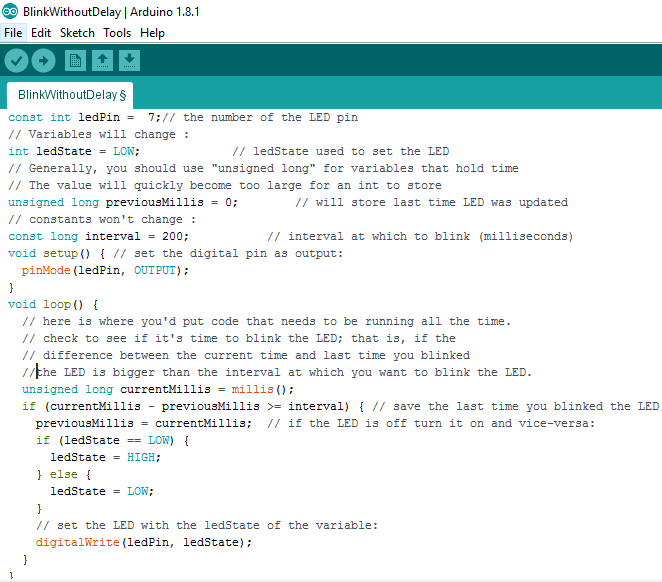Click the 'const long interval = 200;' line
This screenshot has width=662, height=582.
[98, 236]
